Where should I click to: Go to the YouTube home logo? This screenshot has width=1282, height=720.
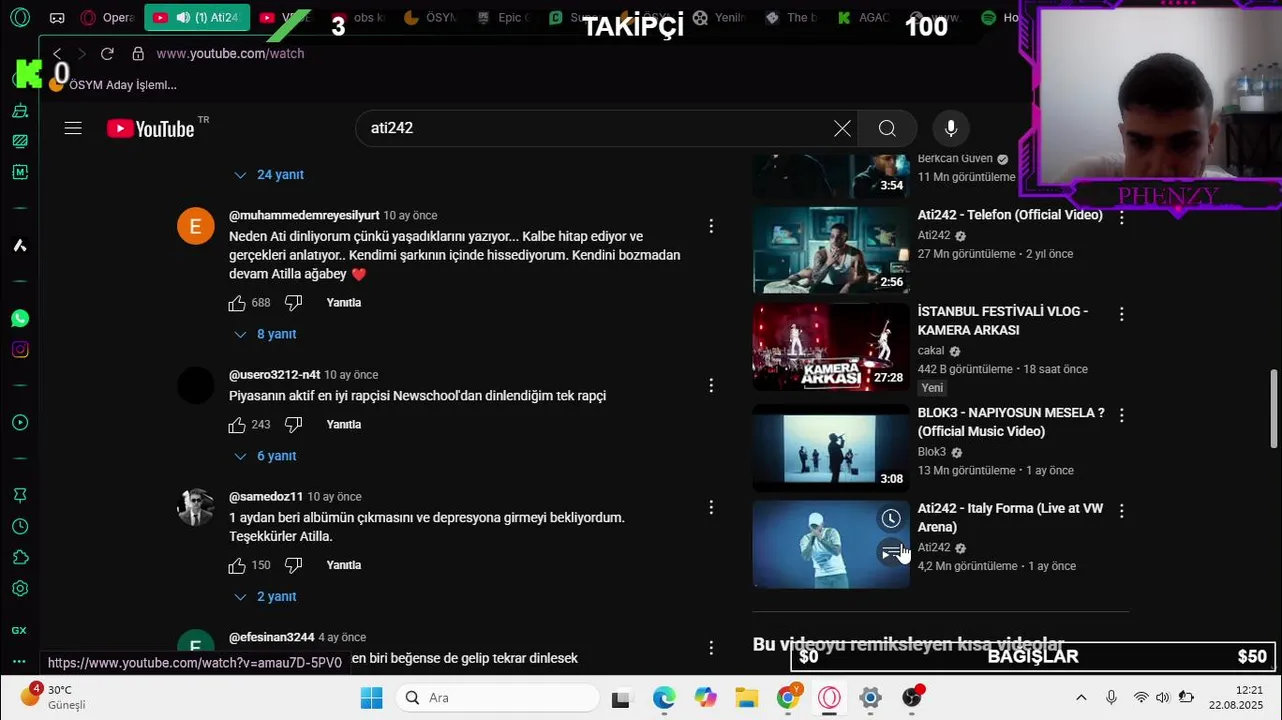pyautogui.click(x=151, y=128)
